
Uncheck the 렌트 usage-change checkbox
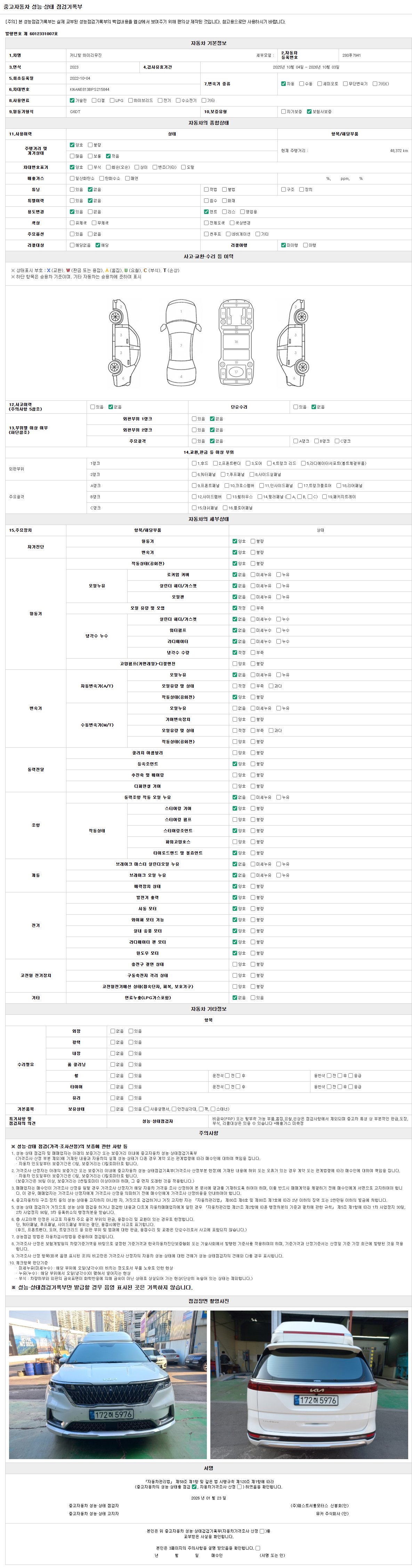pyautogui.click(x=206, y=212)
